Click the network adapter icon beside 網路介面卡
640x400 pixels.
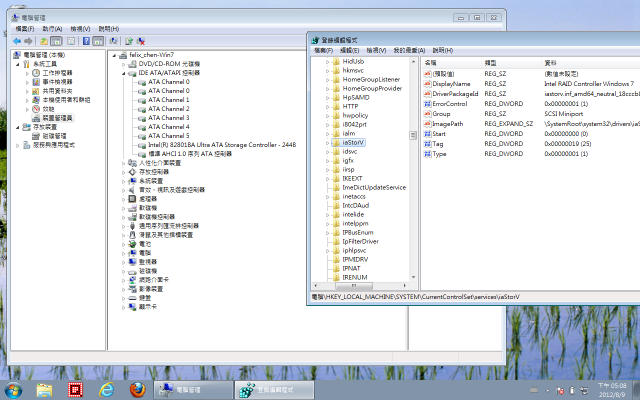point(132,280)
